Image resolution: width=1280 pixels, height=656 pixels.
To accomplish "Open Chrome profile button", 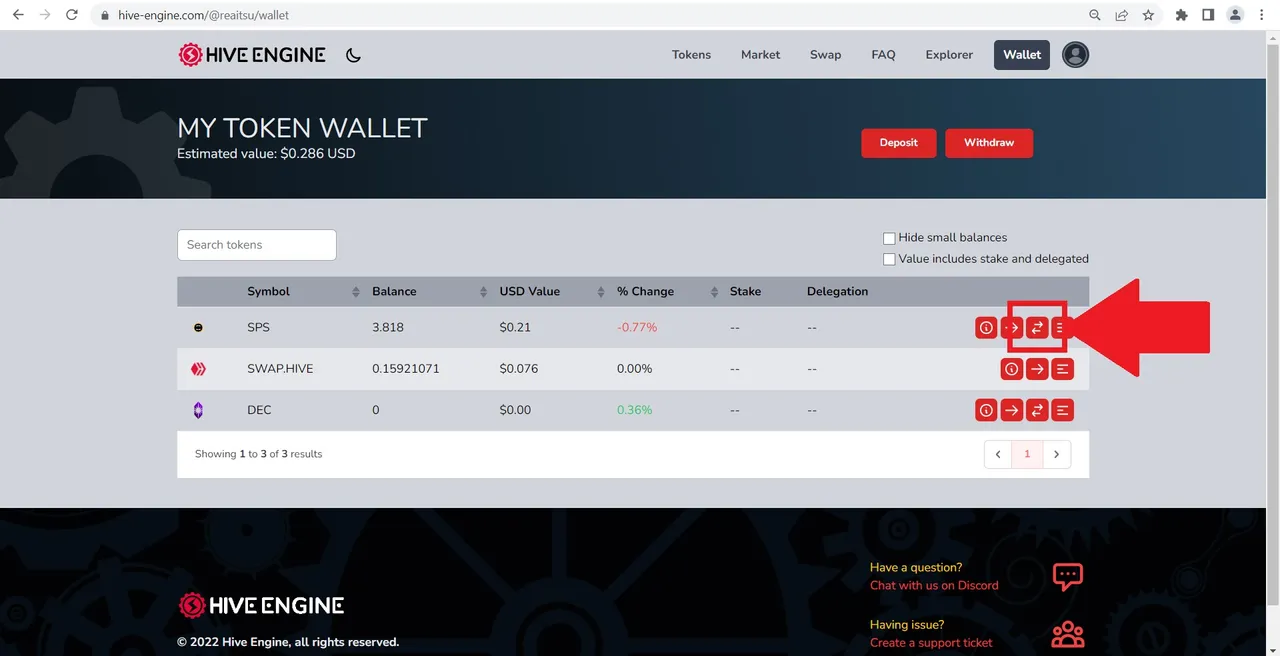I will point(1236,15).
